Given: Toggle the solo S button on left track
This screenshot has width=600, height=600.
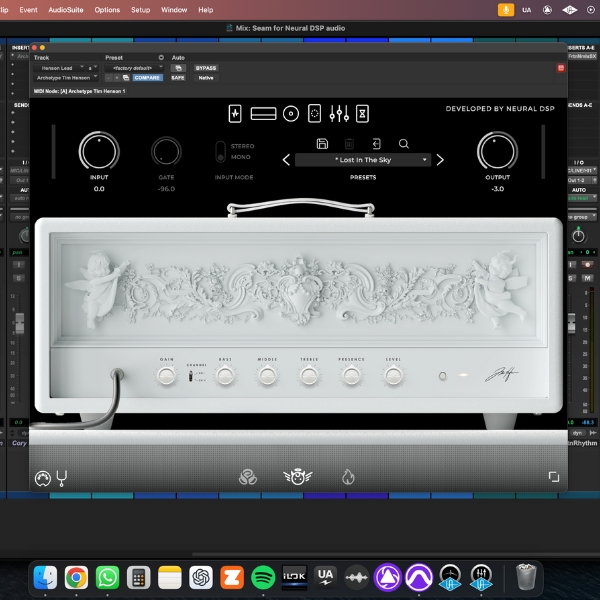Looking at the screenshot, I should pyautogui.click(x=18, y=278).
